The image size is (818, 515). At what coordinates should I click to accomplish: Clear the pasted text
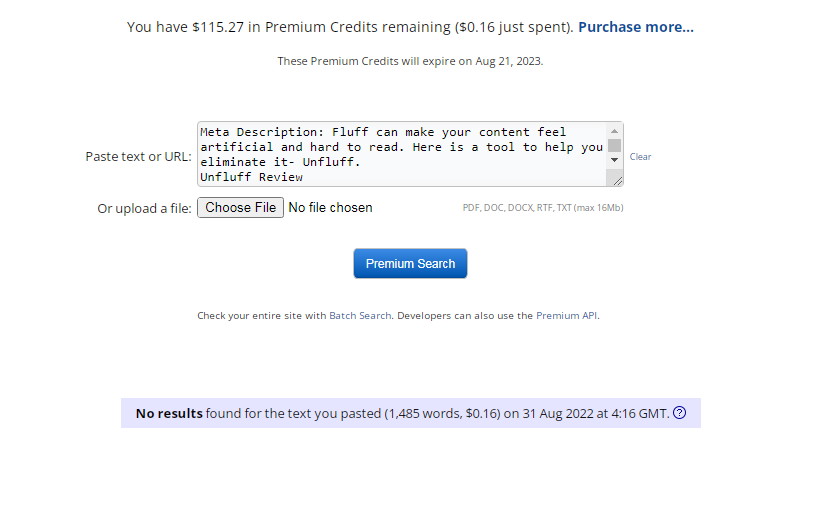point(640,157)
